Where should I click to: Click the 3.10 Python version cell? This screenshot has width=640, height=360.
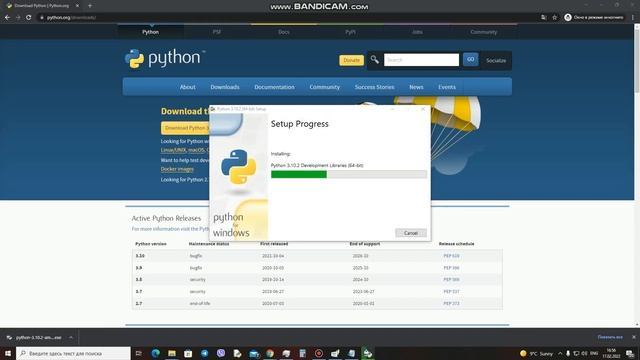point(140,256)
